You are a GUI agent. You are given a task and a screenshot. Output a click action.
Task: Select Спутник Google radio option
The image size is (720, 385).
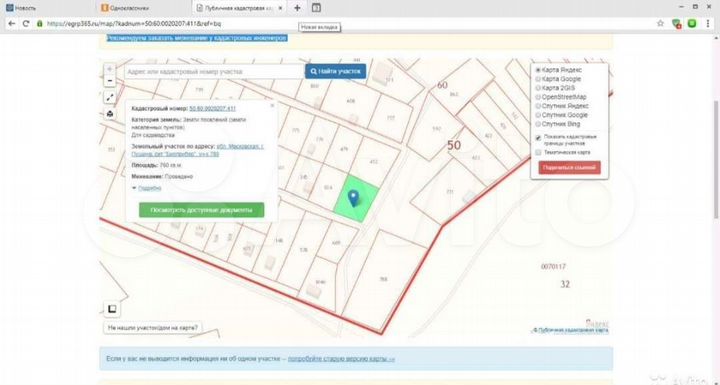pos(538,115)
